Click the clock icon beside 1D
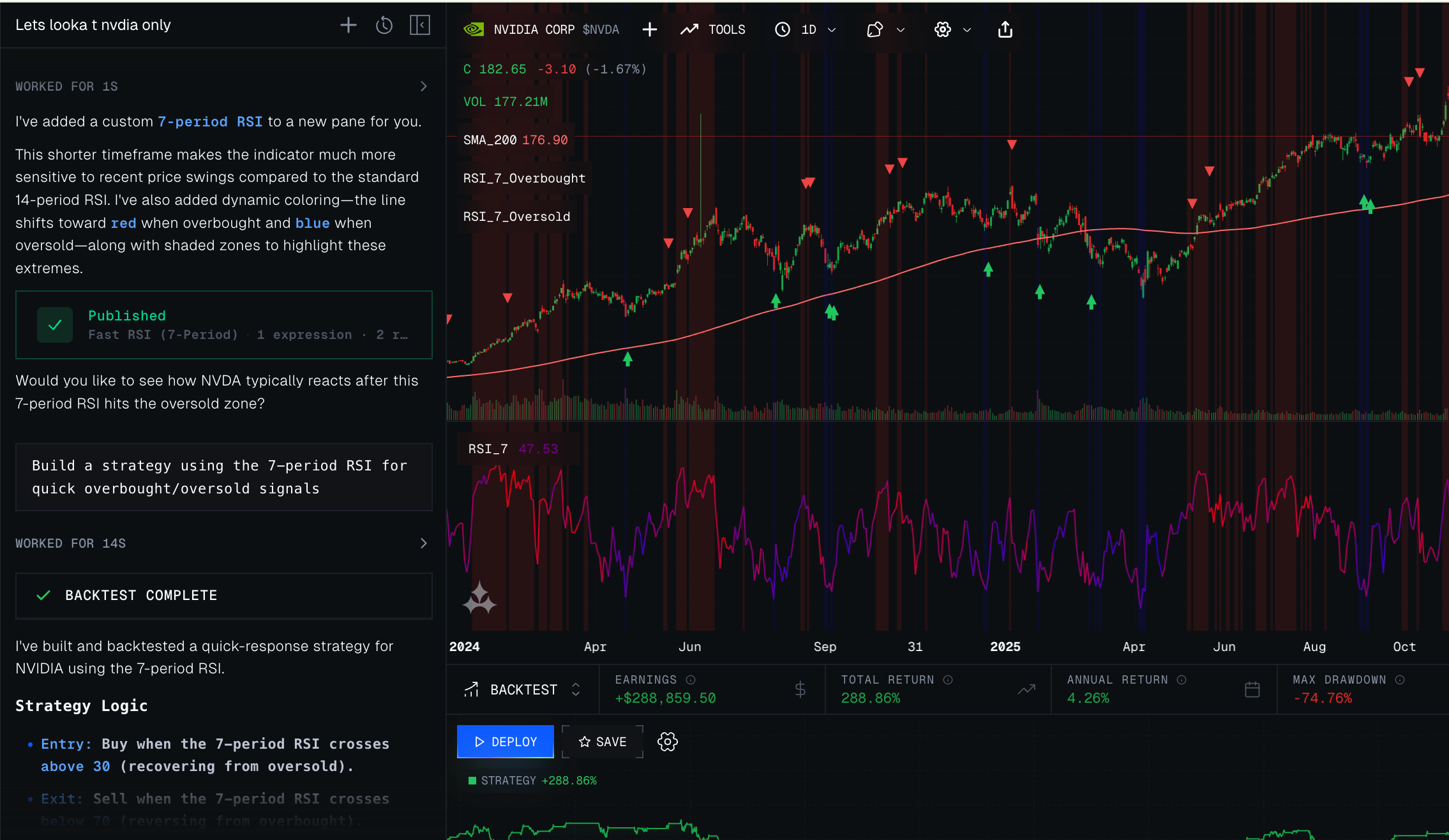 783,29
